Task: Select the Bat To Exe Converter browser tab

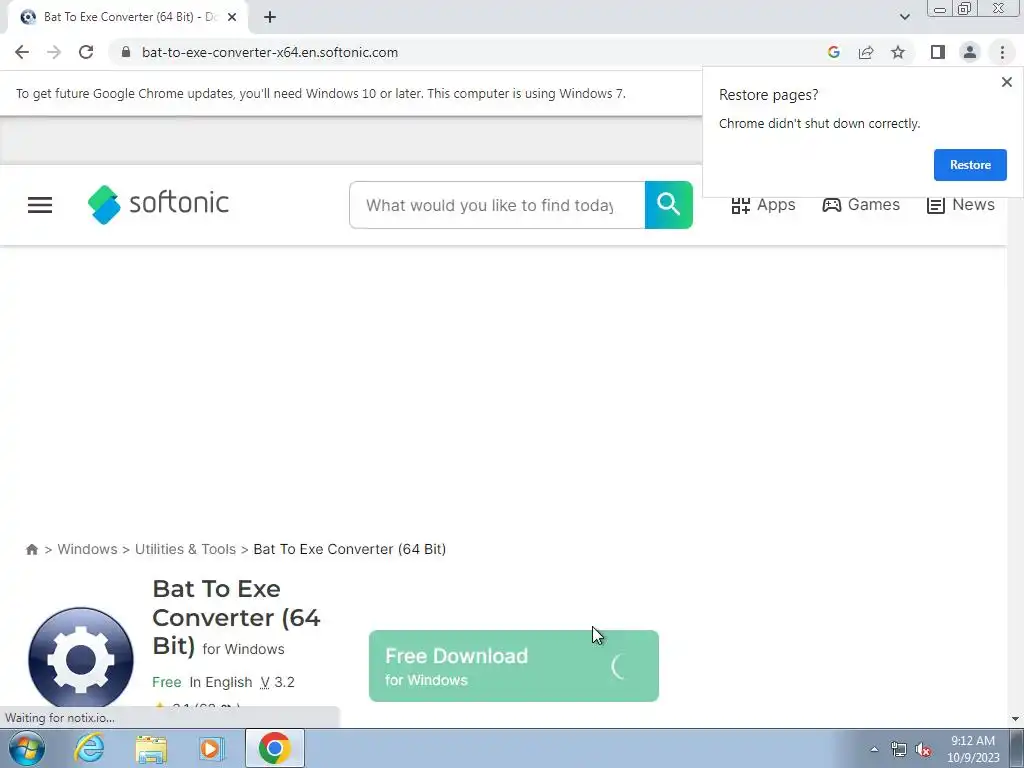Action: tap(128, 17)
